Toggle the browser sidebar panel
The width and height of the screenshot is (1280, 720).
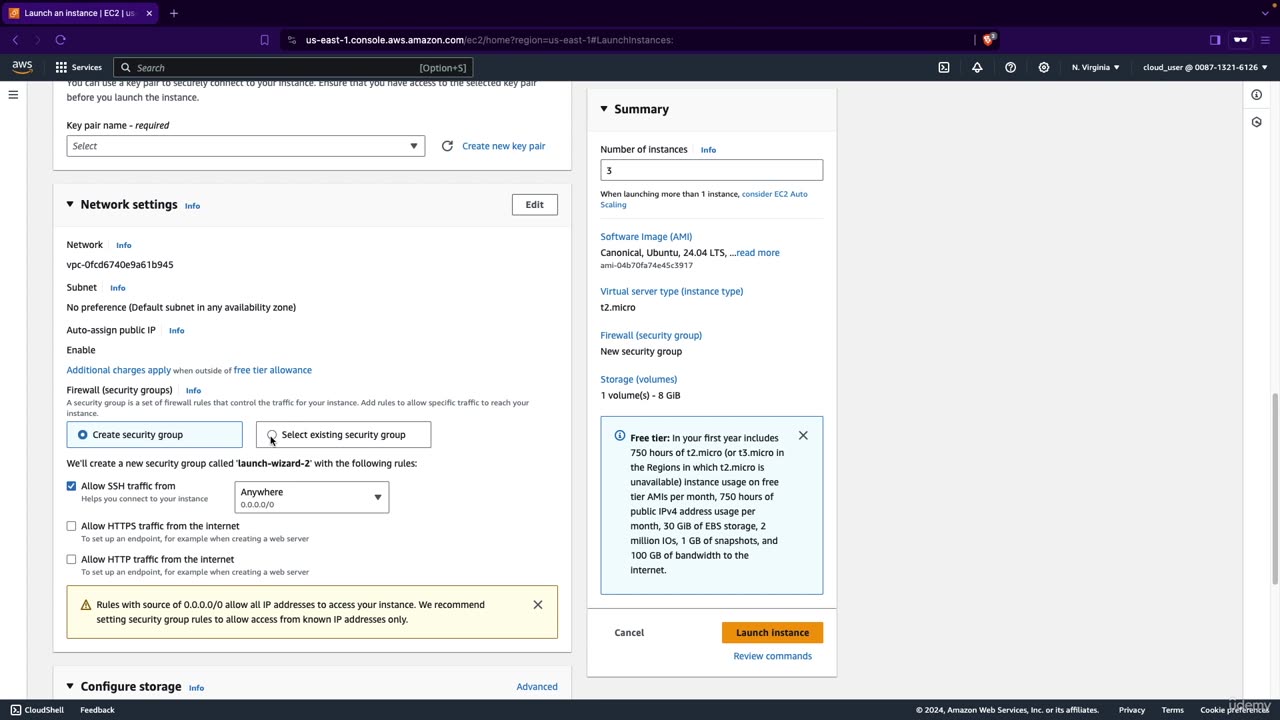[1215, 40]
